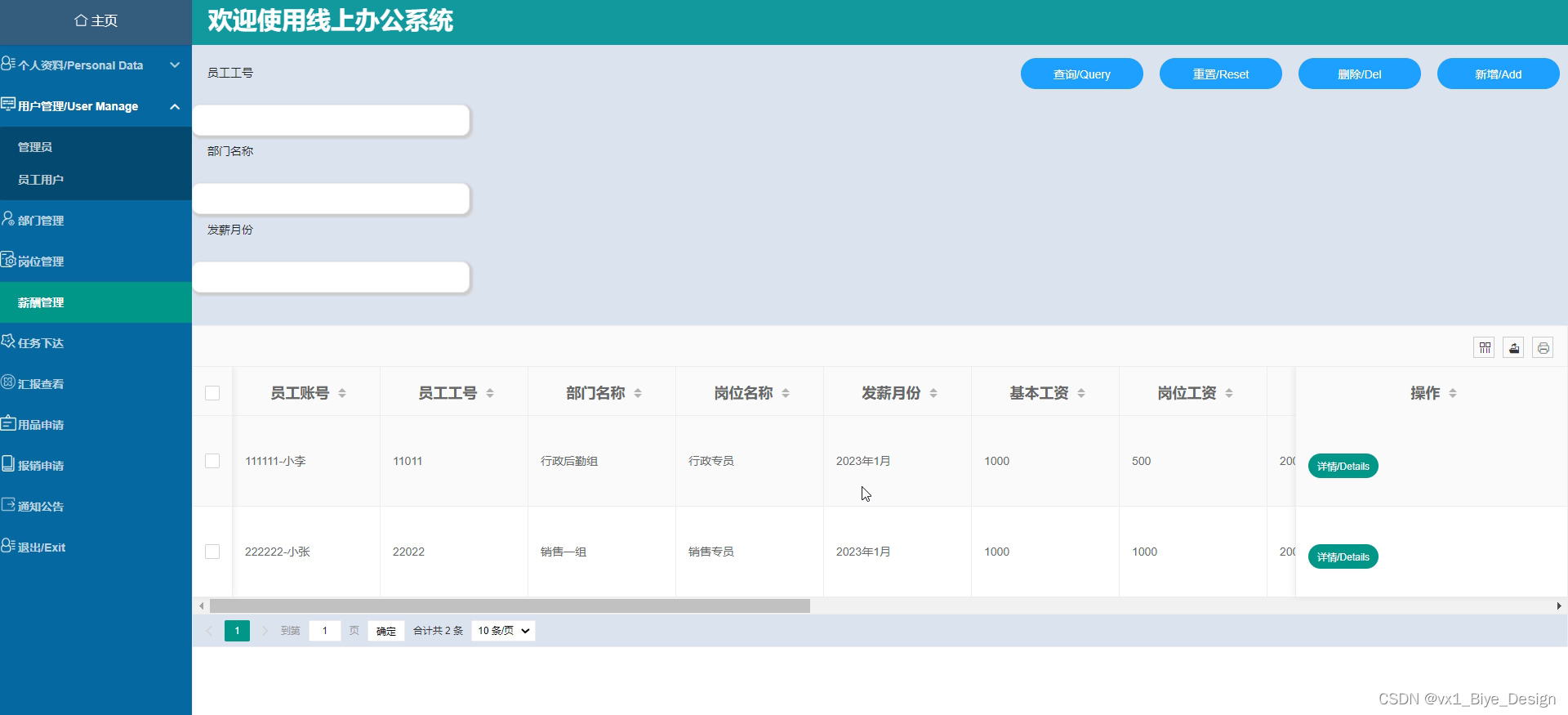Open the column filter icon in table toolbar

click(1485, 347)
